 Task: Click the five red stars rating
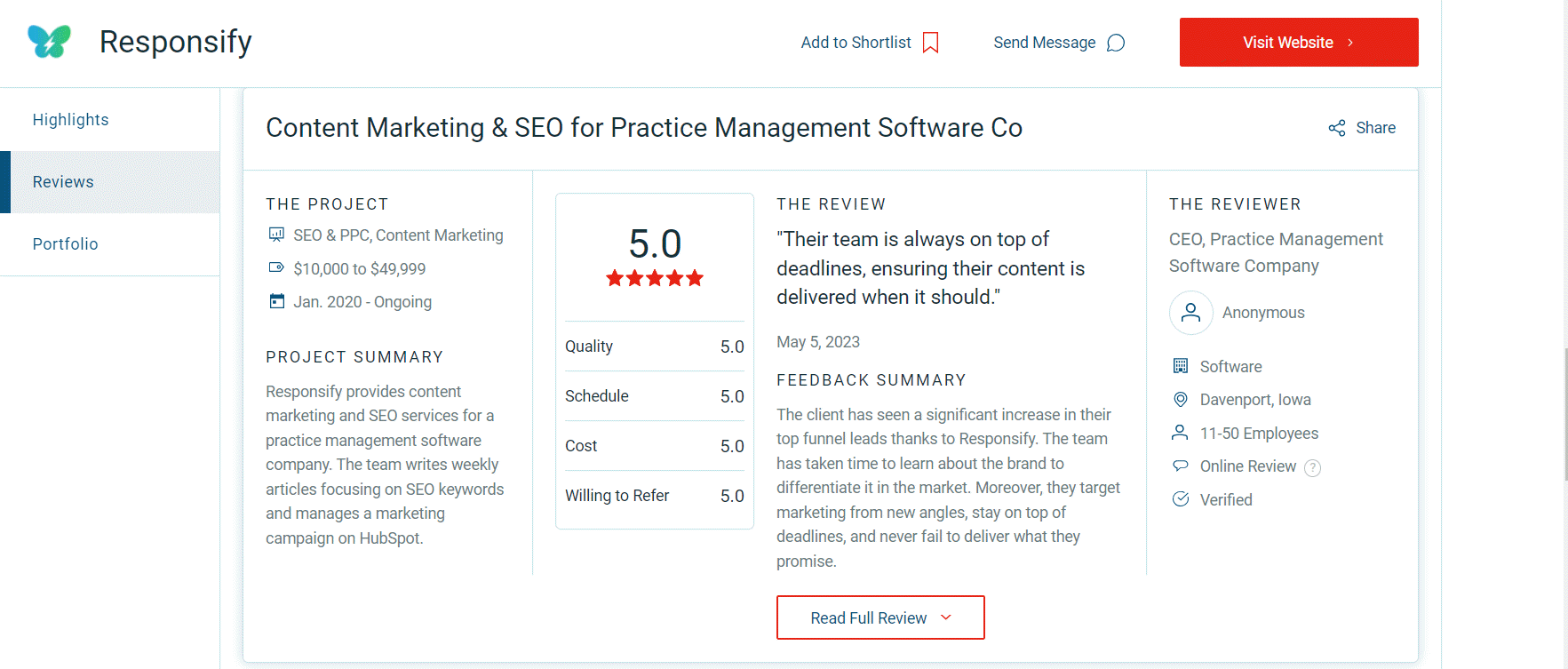point(655,278)
